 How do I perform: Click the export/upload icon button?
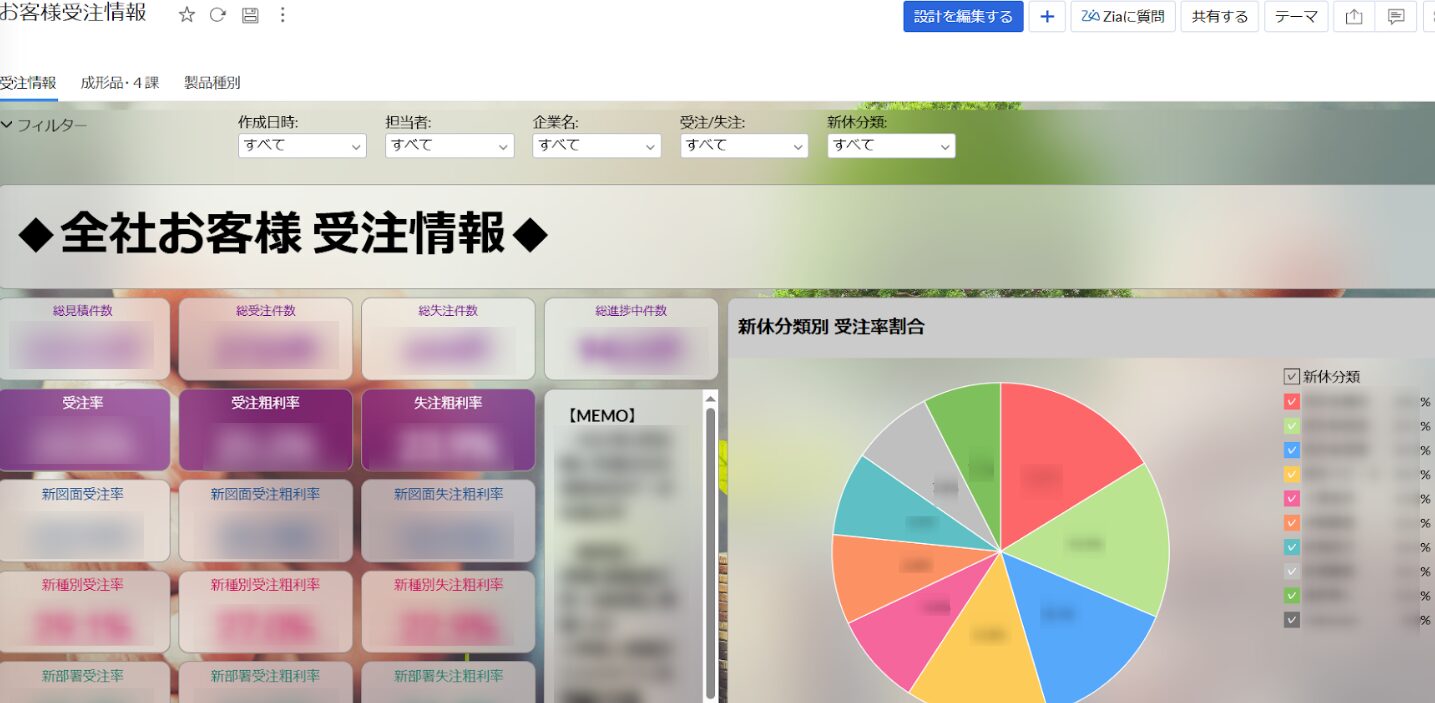[1354, 17]
